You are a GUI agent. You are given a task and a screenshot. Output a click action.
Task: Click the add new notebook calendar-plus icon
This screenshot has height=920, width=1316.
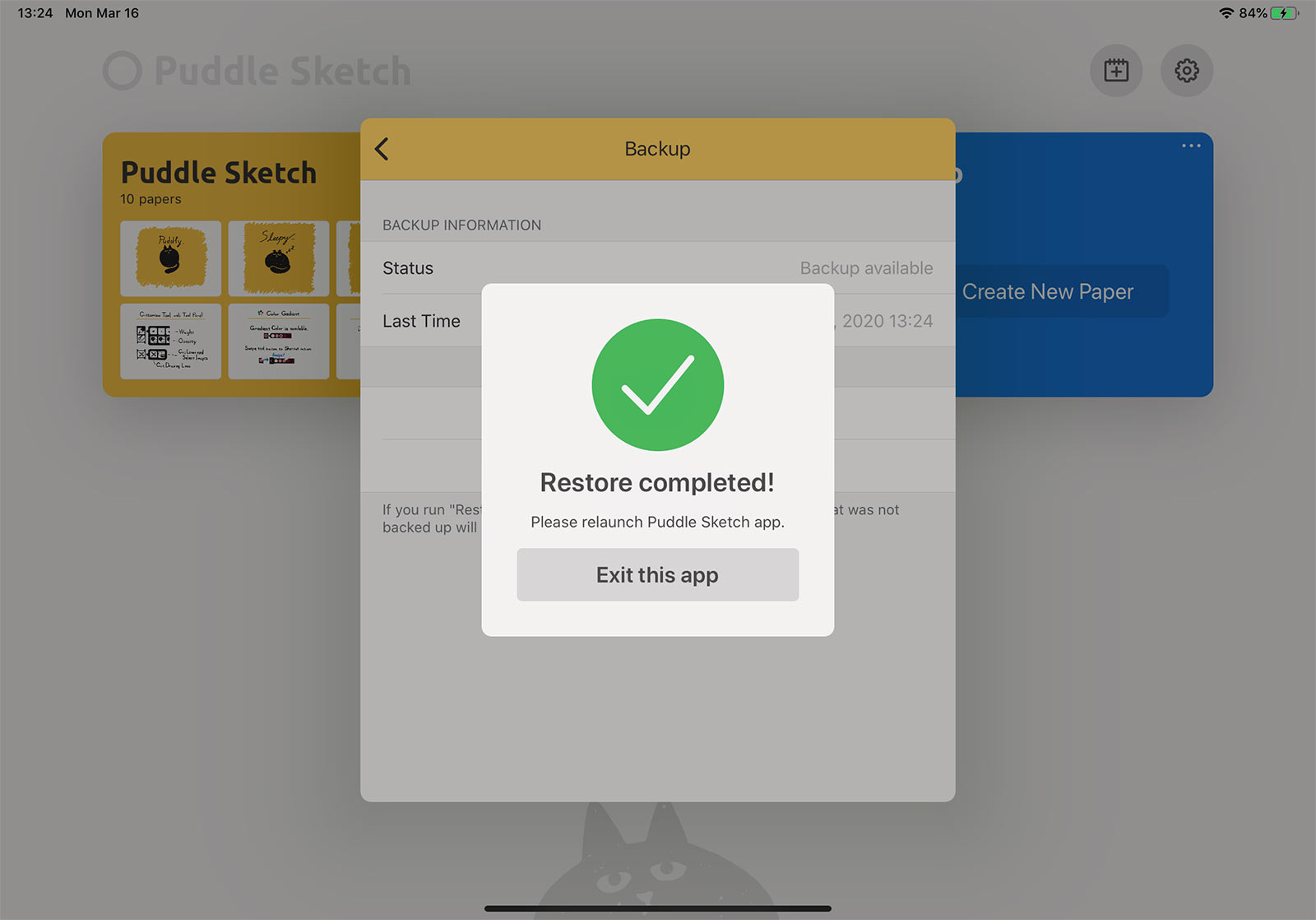[x=1116, y=71]
